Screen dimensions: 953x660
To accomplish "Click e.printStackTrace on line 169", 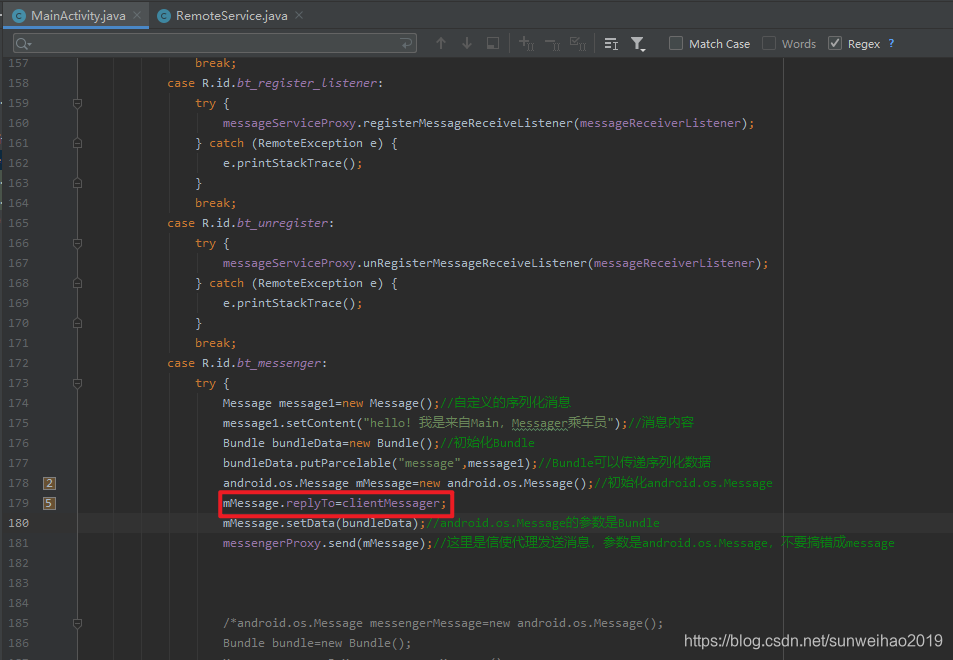I will [282, 303].
